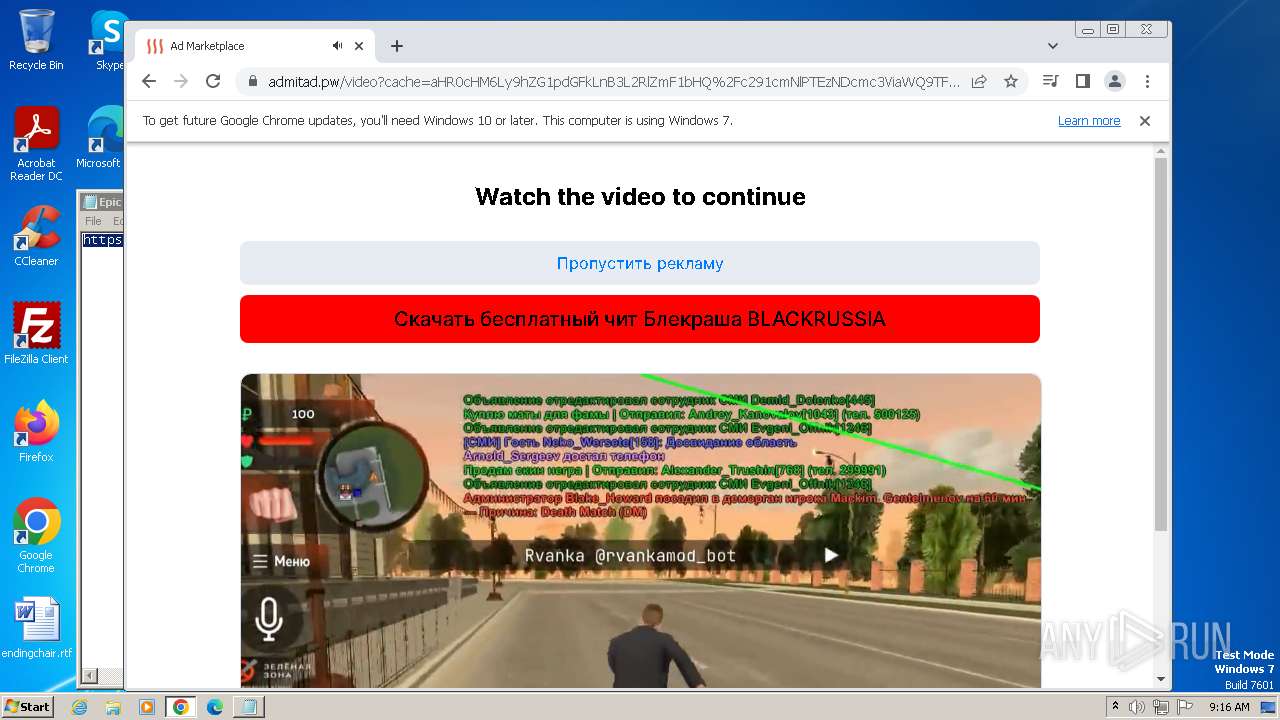1280x720 pixels.
Task: Click the Меню button in the video
Action: click(x=281, y=561)
